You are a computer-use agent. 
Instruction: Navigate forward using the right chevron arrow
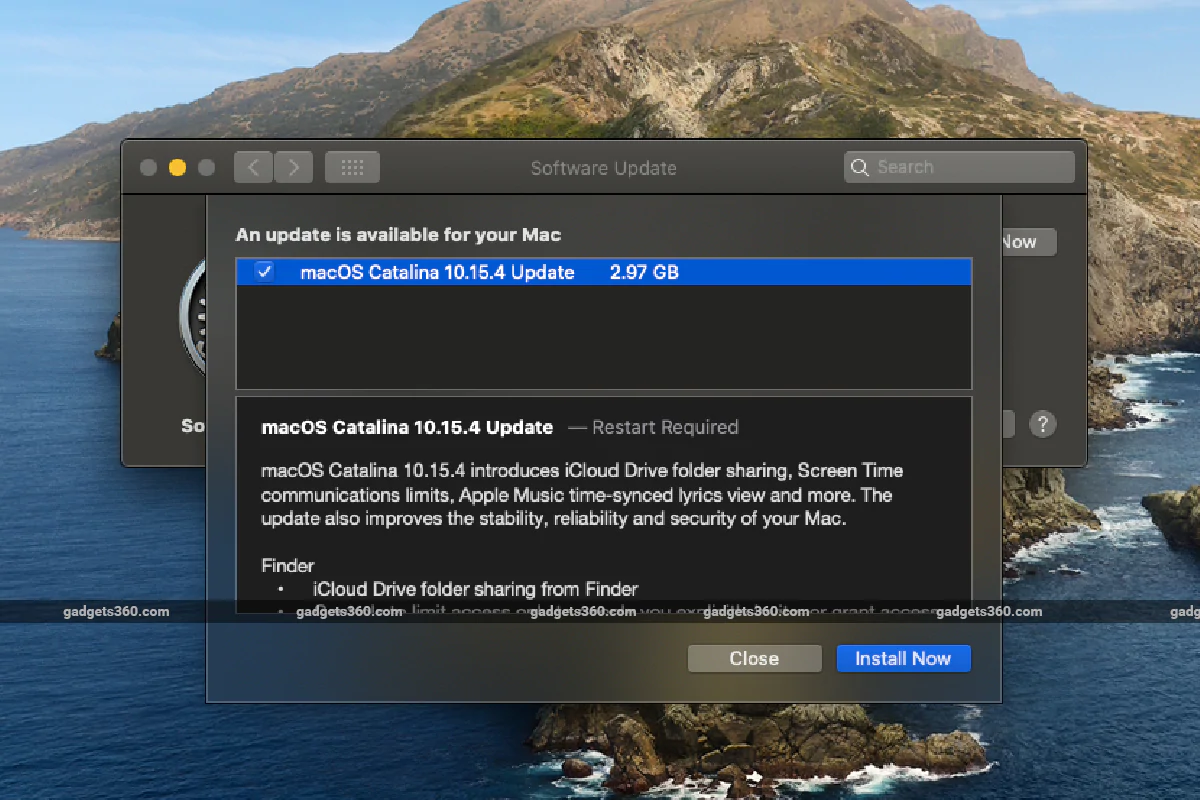coord(293,167)
